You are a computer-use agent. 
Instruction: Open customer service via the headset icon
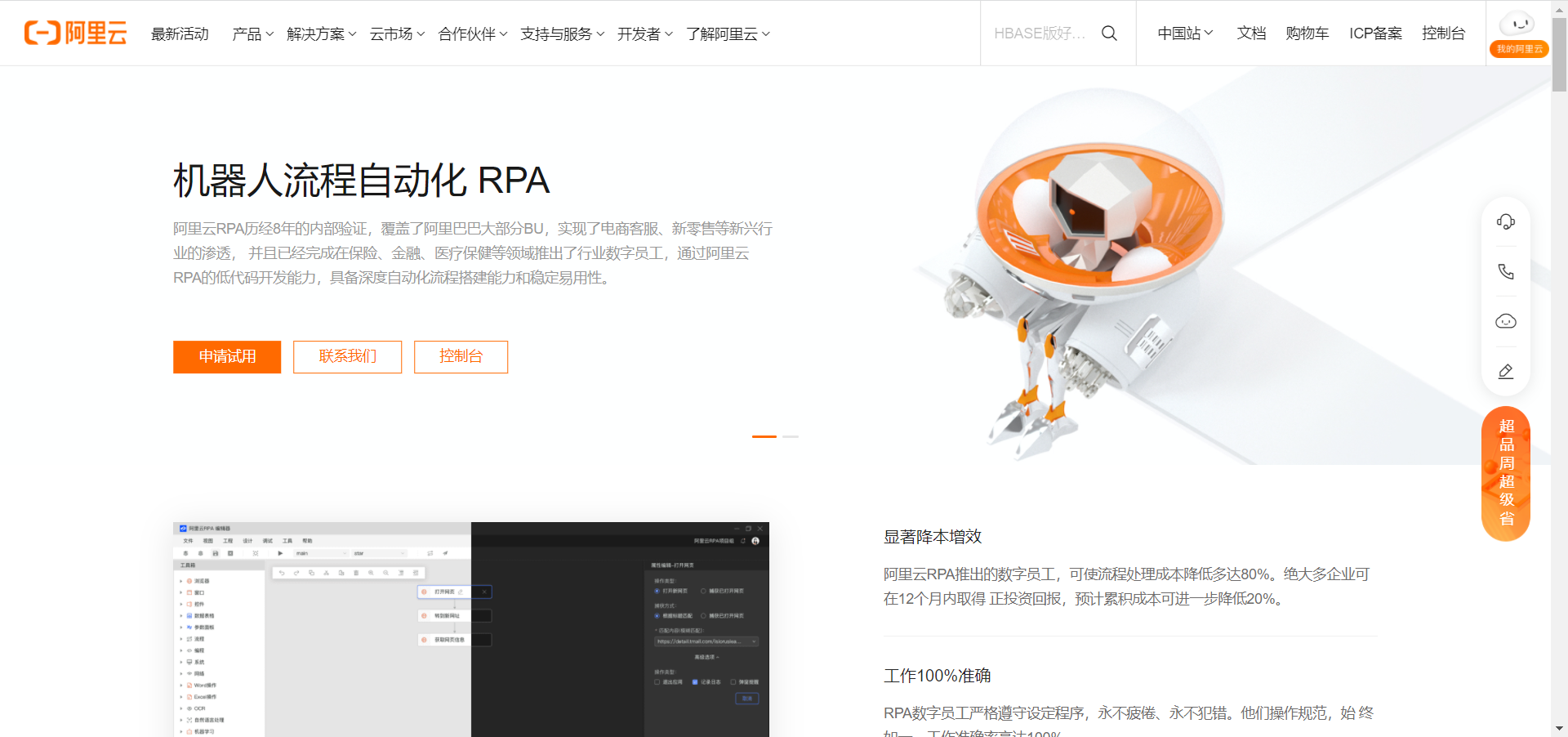[1506, 221]
